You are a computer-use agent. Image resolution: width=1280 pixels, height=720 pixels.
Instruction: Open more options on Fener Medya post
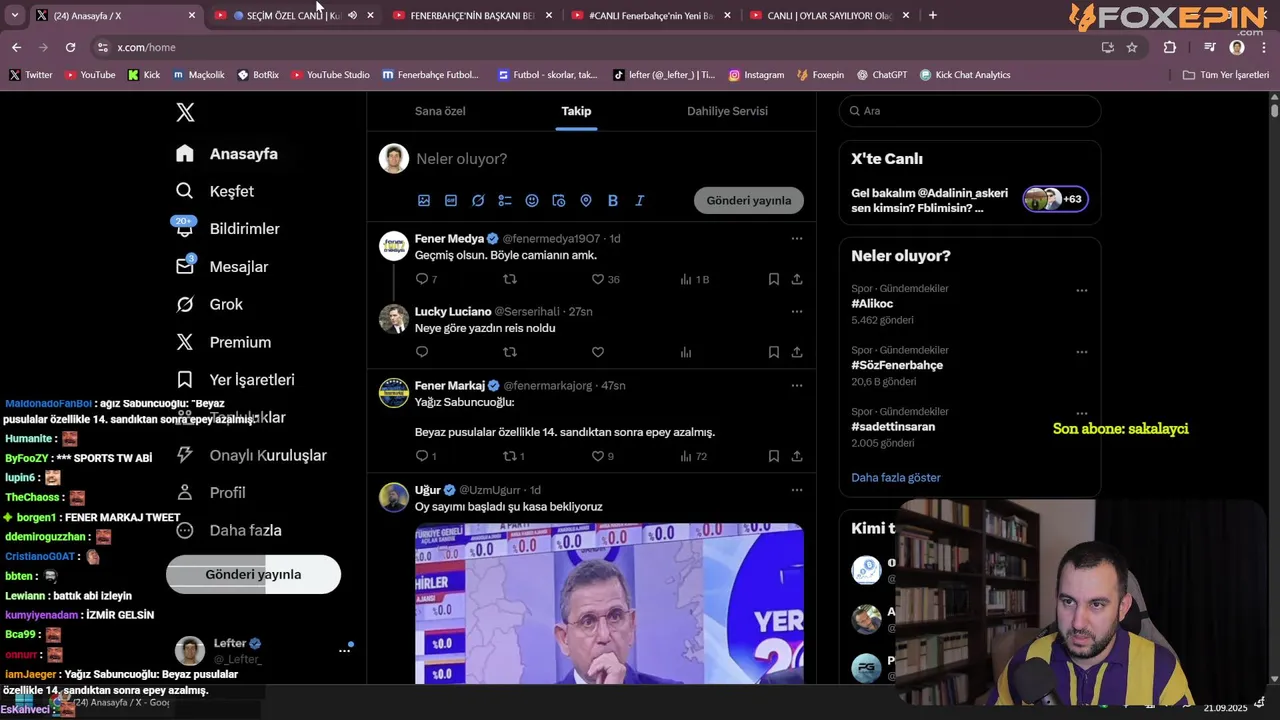click(797, 238)
